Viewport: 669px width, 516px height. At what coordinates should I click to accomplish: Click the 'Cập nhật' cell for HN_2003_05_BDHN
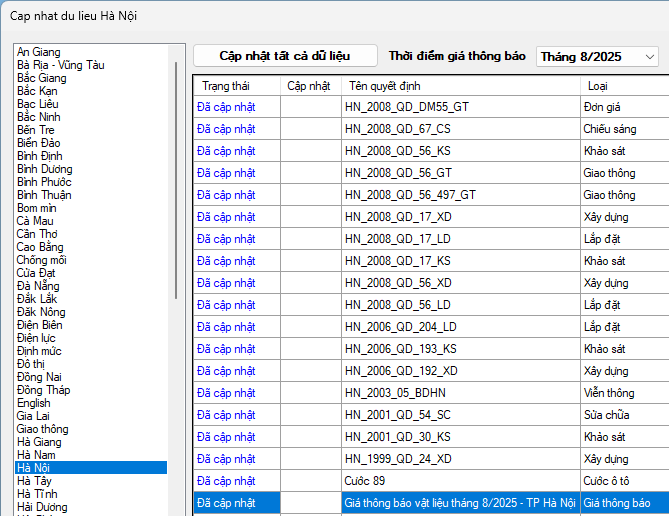click(310, 393)
